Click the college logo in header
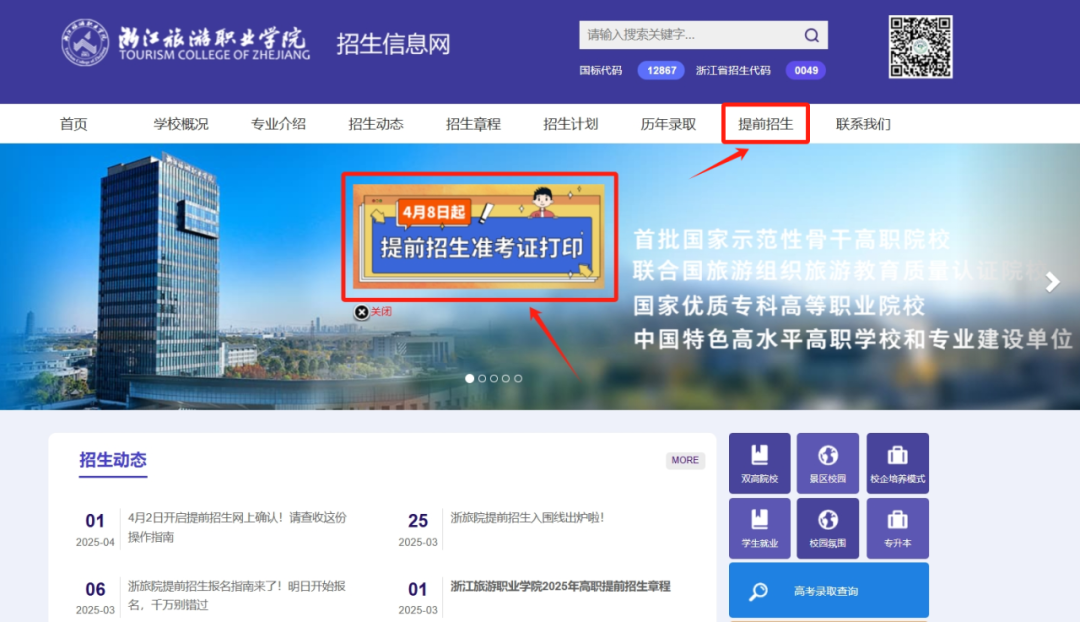 [186, 42]
